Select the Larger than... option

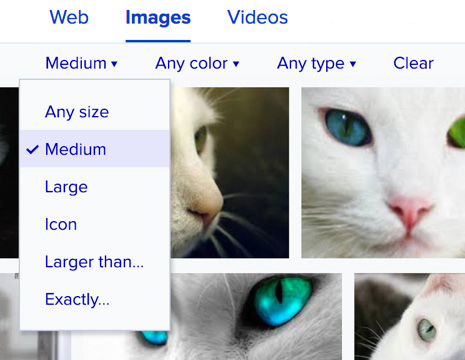(x=95, y=262)
